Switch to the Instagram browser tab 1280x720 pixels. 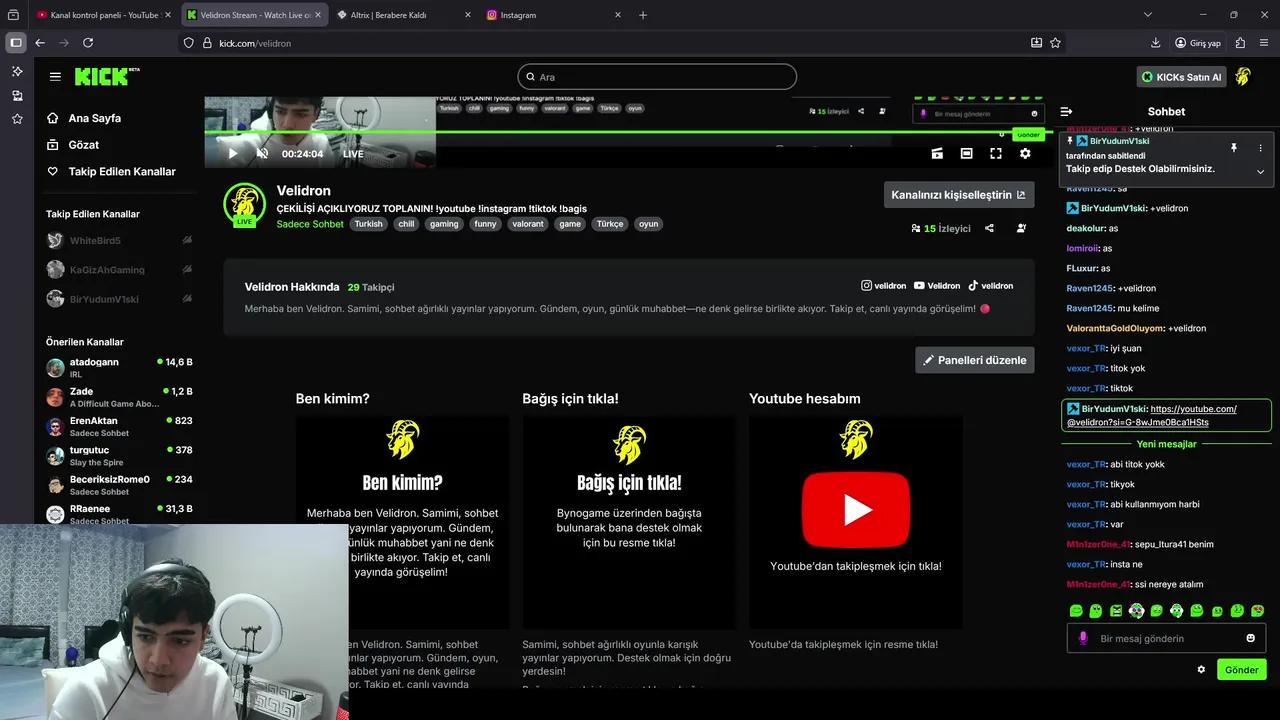pos(553,15)
